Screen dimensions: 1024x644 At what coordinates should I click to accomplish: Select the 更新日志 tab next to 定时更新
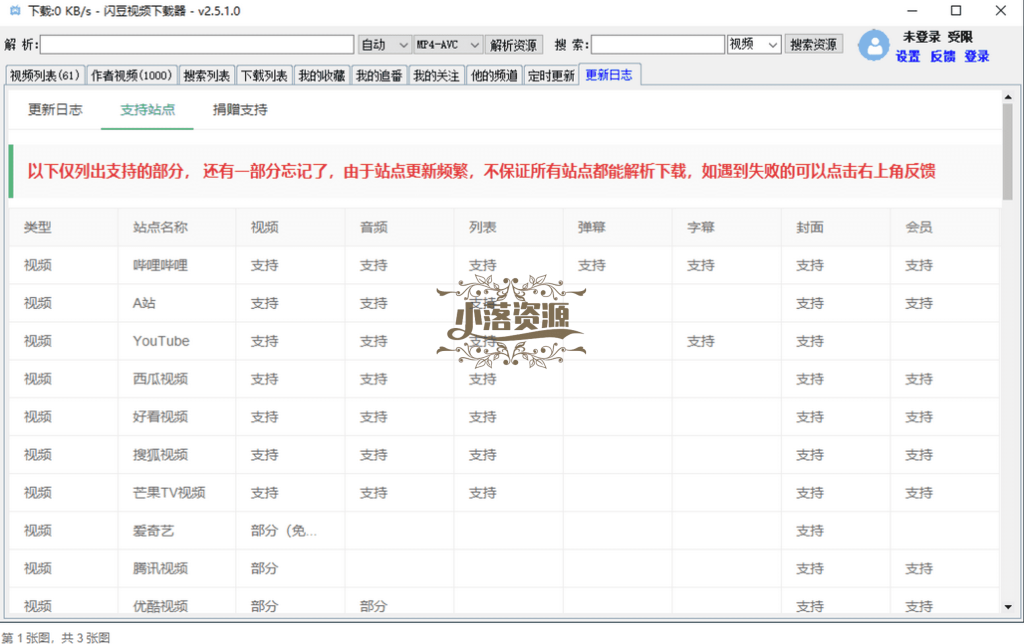pyautogui.click(x=609, y=75)
